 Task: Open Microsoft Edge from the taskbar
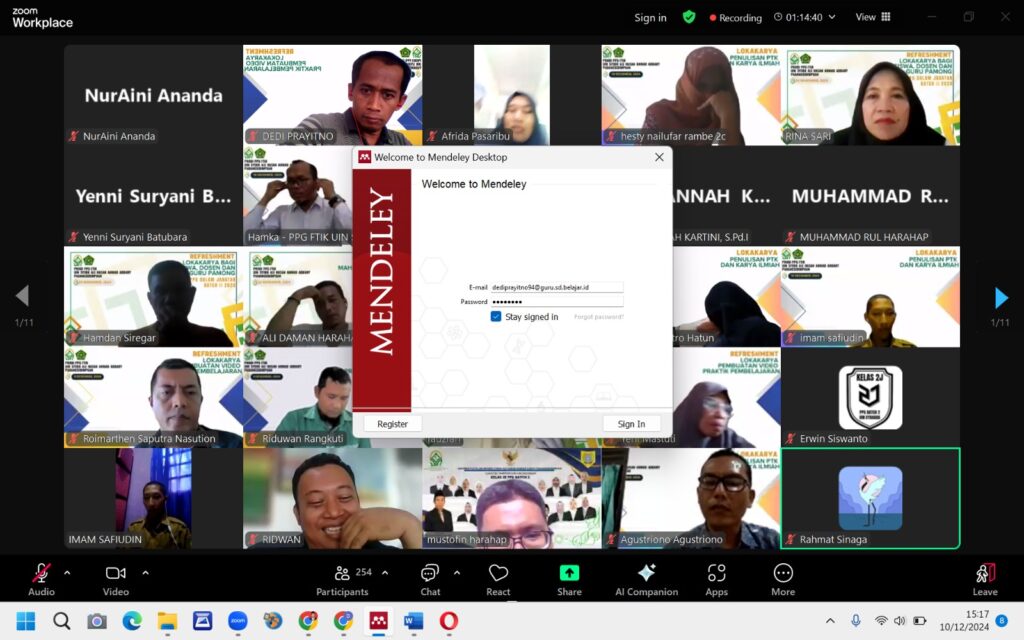(132, 620)
